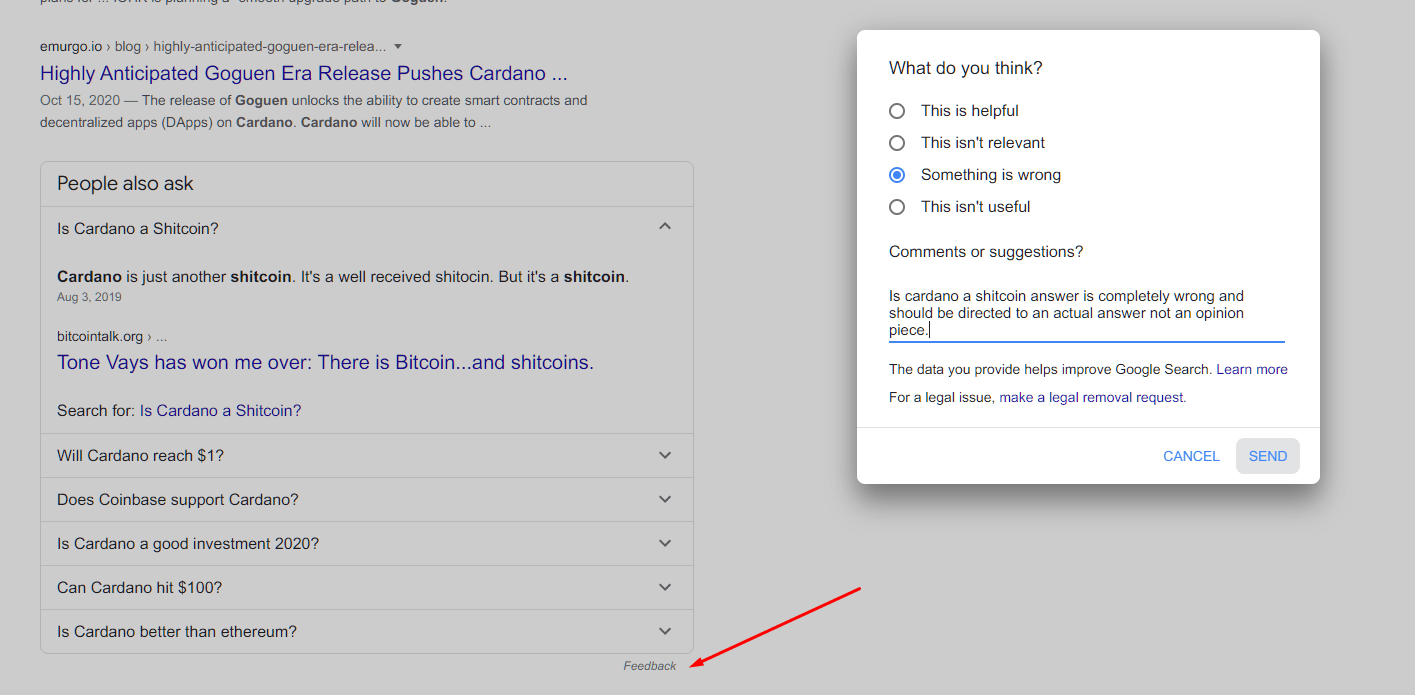Screen dimensions: 1415x695
Task: Click the "People also ask" heading
Action: coord(125,183)
